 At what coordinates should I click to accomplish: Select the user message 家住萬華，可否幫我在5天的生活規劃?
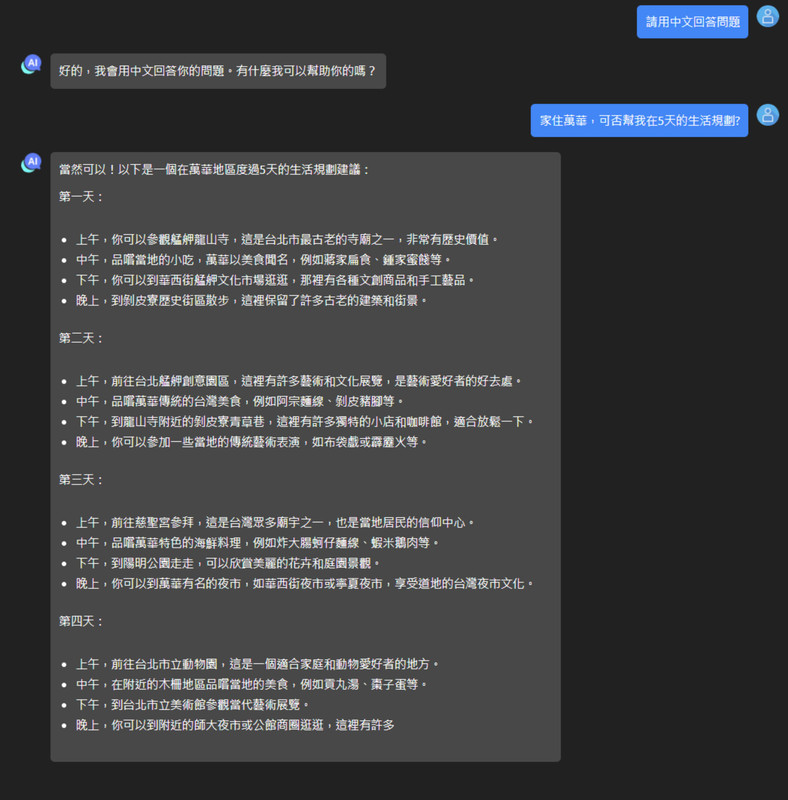point(639,120)
